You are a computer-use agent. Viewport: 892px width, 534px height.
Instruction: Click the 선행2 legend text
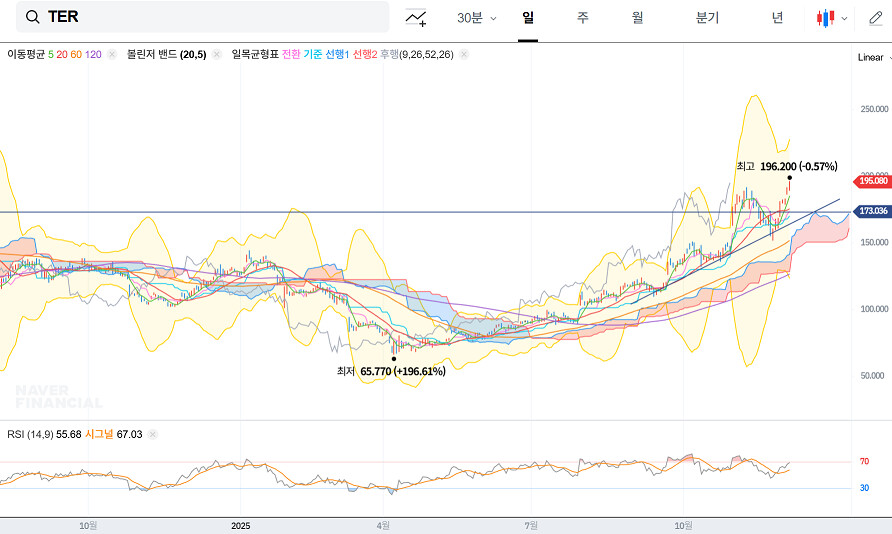pos(365,55)
